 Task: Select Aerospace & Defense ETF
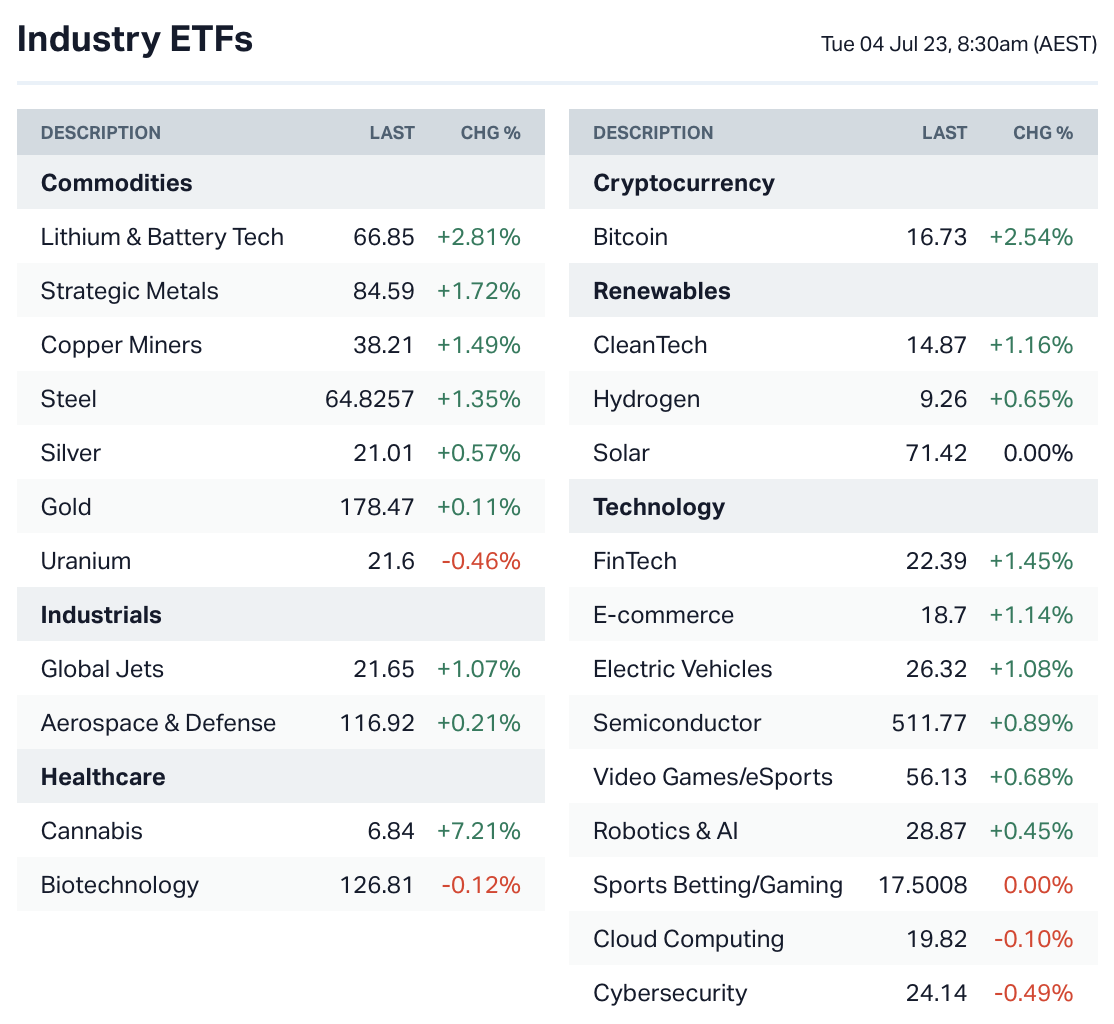[x=158, y=723]
